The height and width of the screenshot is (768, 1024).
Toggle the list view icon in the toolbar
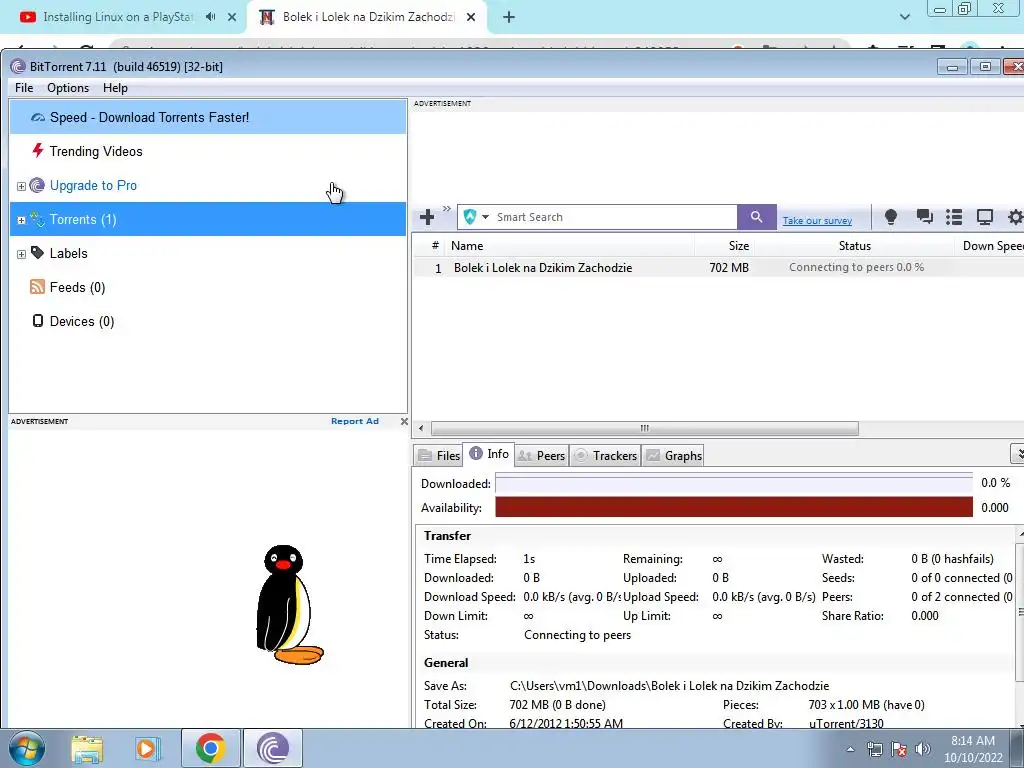pos(954,217)
